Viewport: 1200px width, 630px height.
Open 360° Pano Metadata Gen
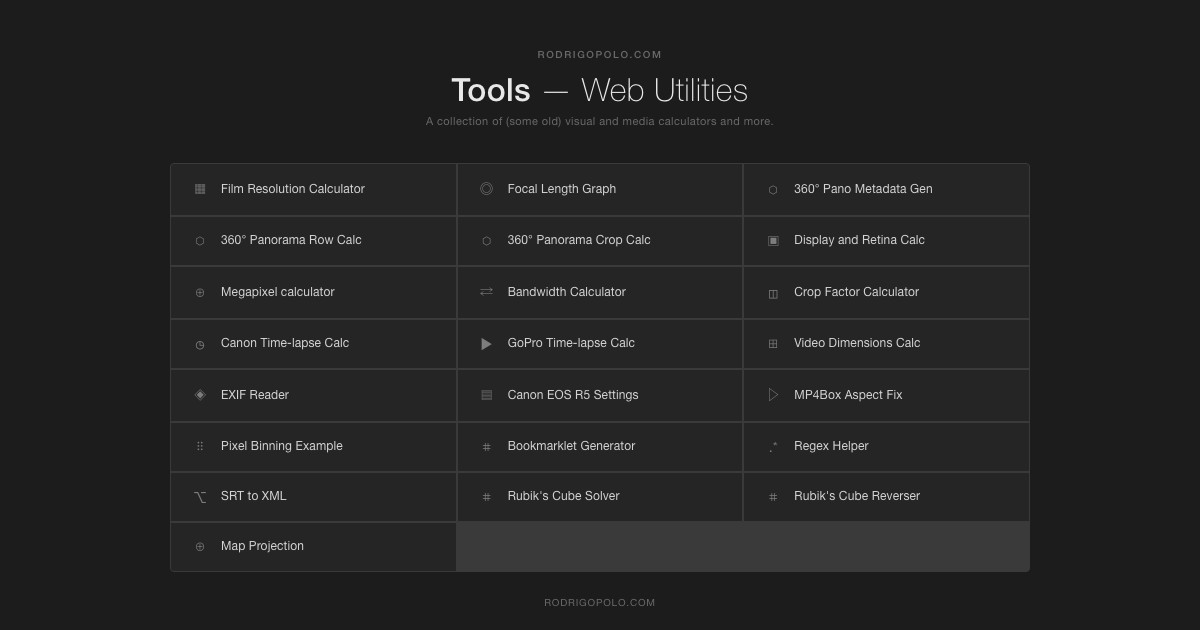point(886,190)
